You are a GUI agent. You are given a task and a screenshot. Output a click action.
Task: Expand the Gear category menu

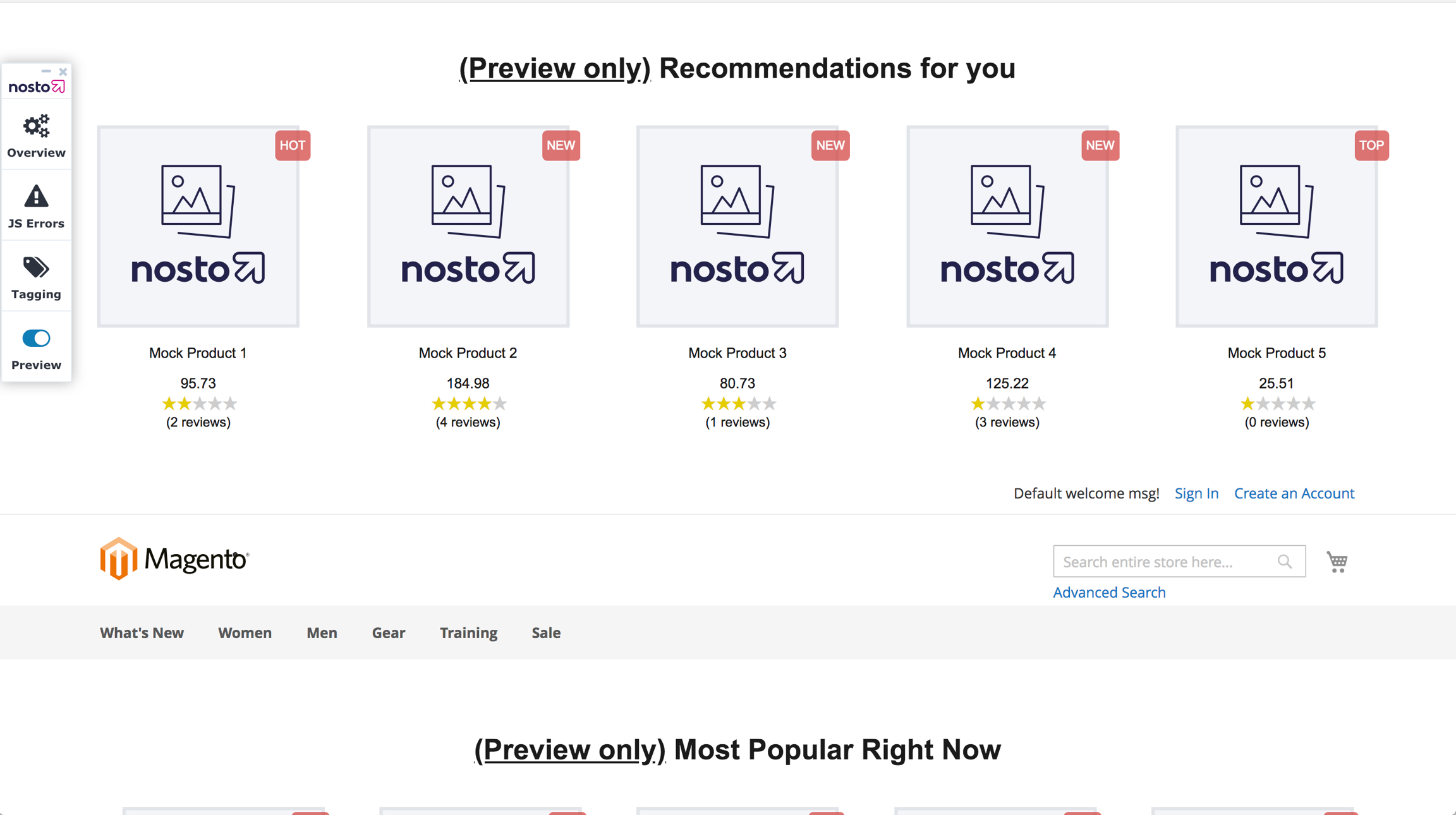click(x=388, y=633)
